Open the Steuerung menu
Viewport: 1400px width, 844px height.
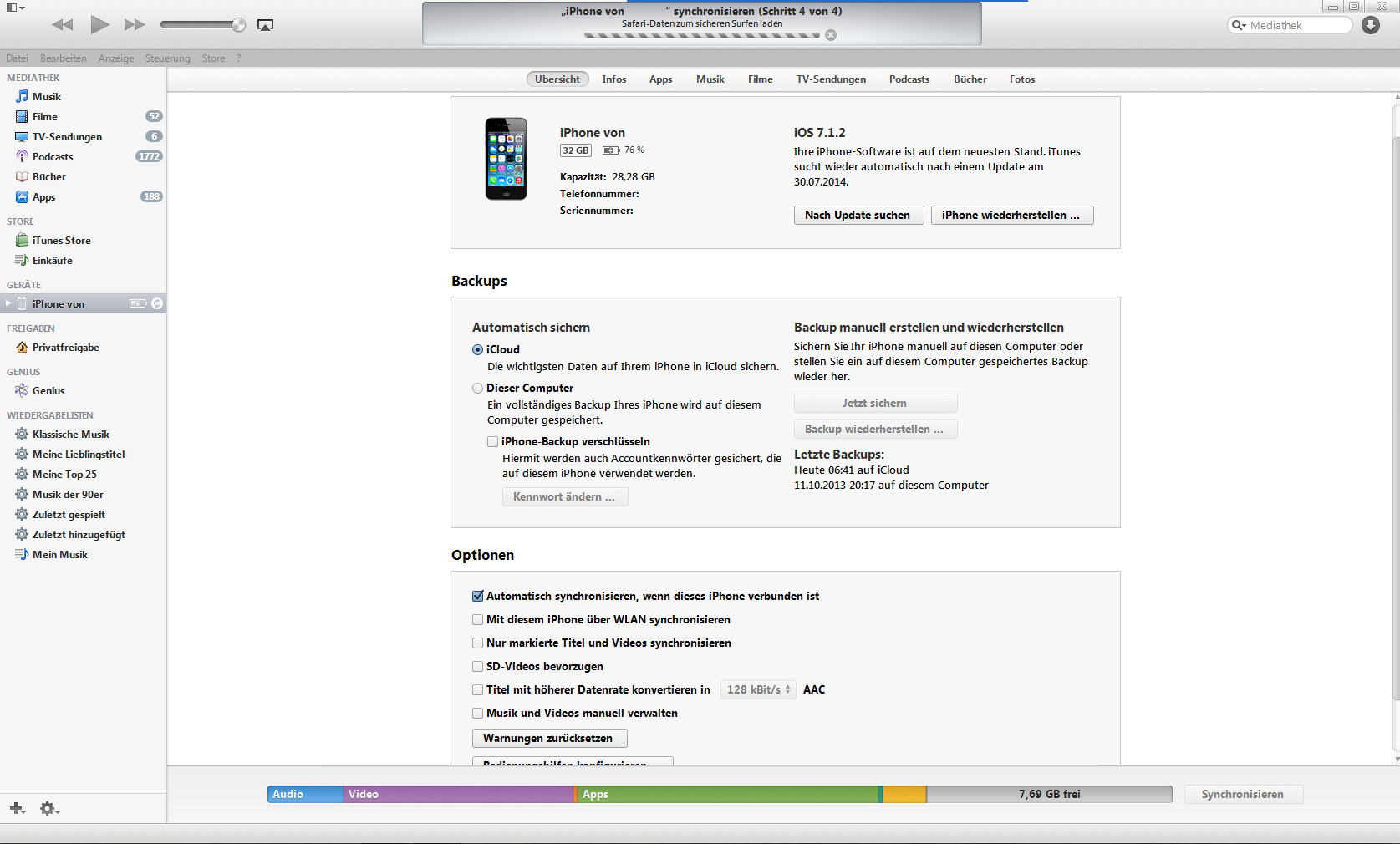click(168, 58)
